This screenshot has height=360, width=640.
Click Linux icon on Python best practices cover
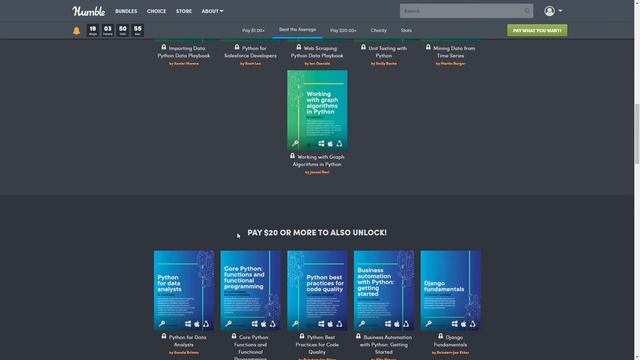[339, 324]
